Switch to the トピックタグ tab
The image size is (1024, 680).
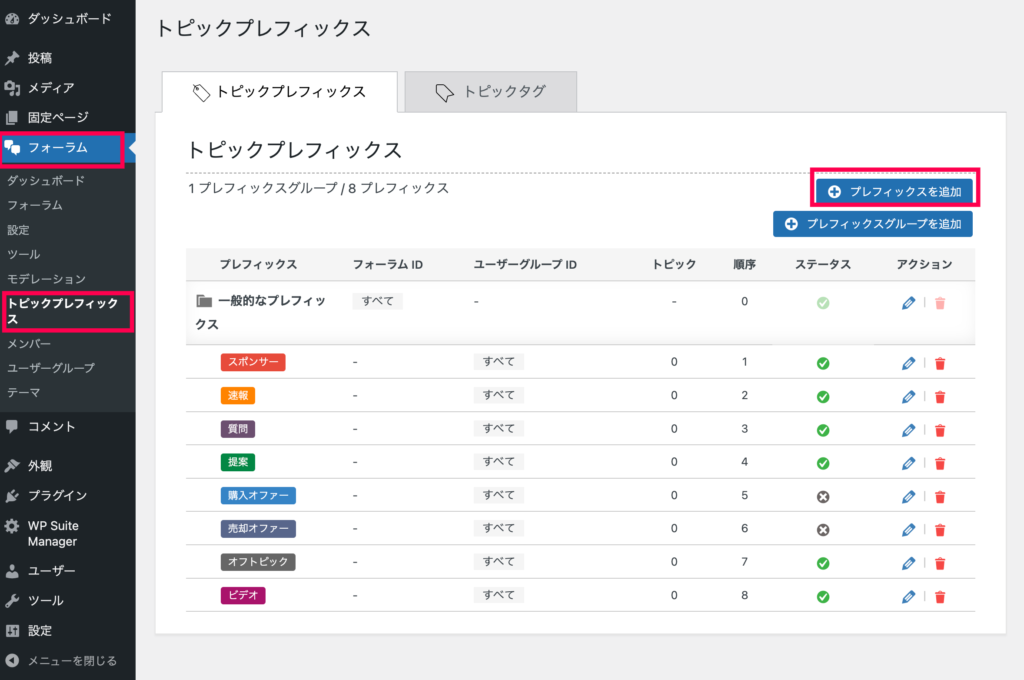click(x=490, y=91)
